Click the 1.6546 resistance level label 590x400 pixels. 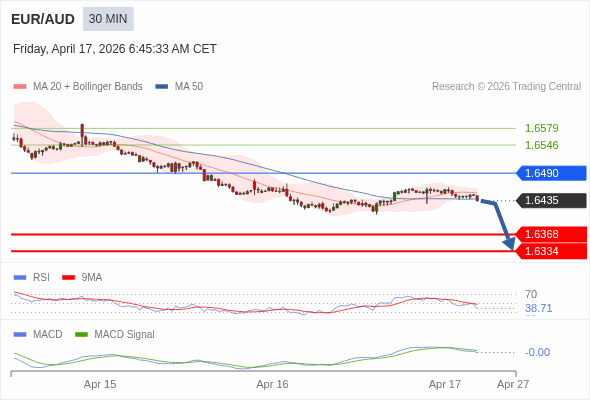click(541, 145)
